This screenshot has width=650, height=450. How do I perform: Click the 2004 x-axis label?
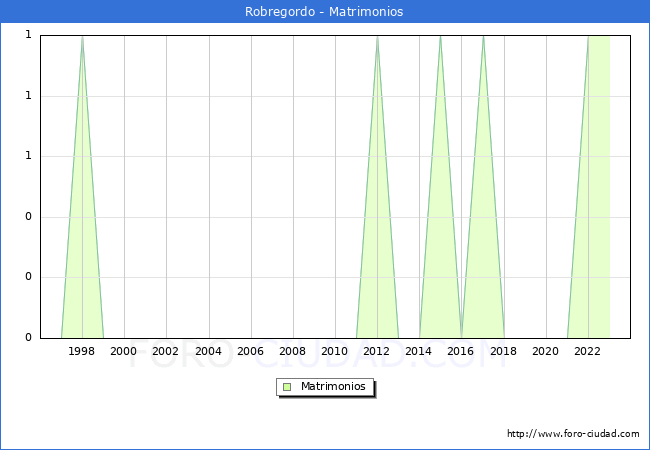[x=208, y=351]
